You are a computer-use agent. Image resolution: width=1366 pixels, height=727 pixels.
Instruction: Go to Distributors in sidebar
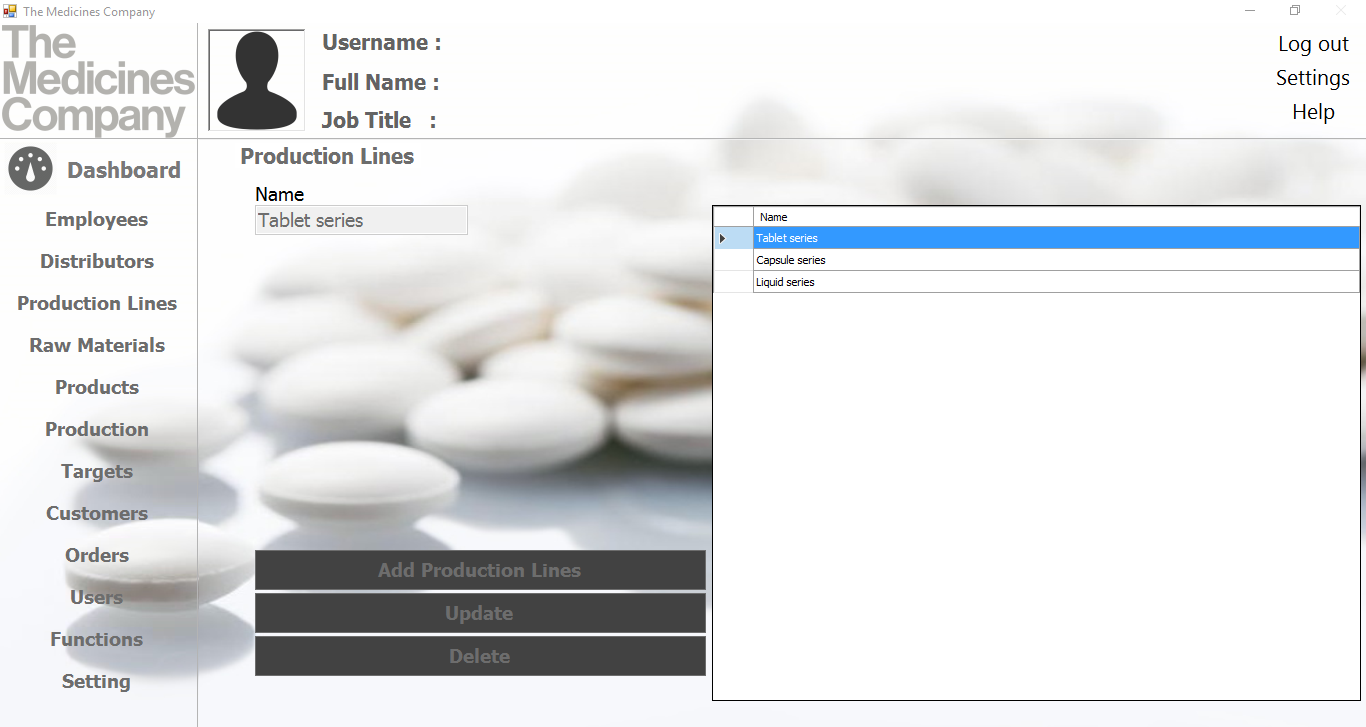coord(97,261)
